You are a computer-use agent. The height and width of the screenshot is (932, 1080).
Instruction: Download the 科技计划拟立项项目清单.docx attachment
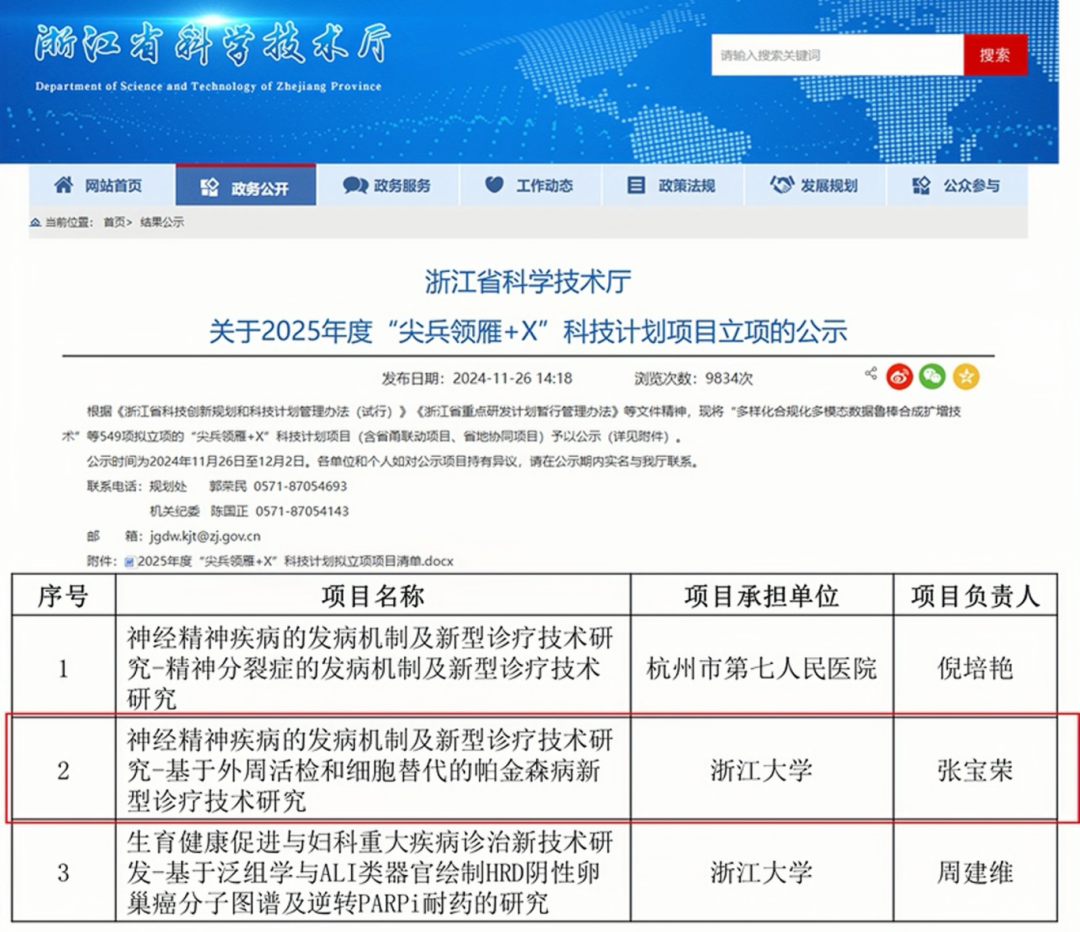(x=295, y=561)
